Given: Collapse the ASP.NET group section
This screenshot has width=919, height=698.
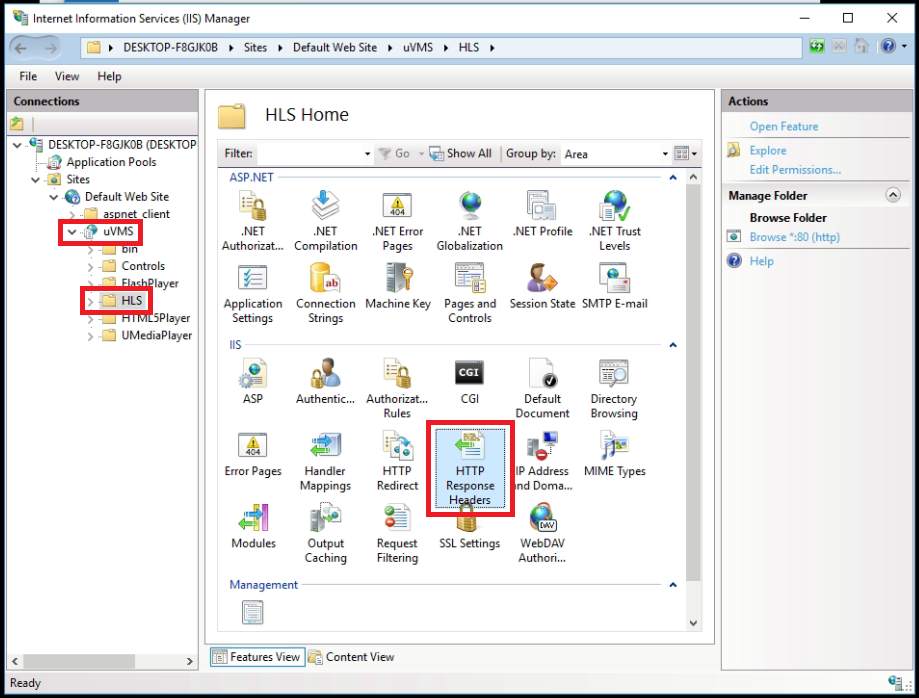Looking at the screenshot, I should [x=673, y=177].
